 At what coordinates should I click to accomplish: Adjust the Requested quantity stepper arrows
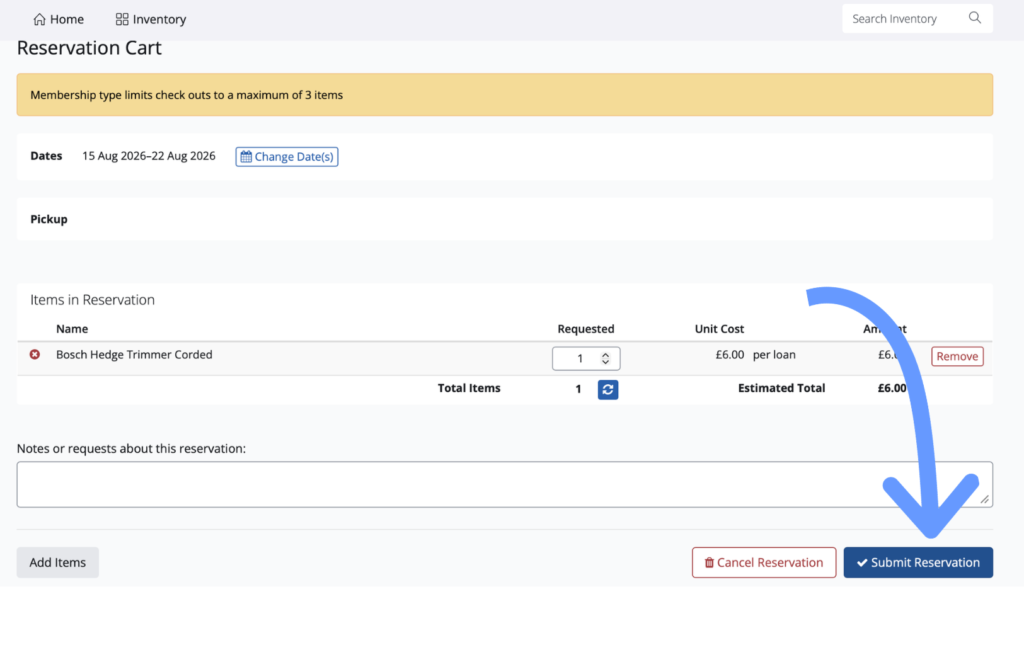pos(605,358)
